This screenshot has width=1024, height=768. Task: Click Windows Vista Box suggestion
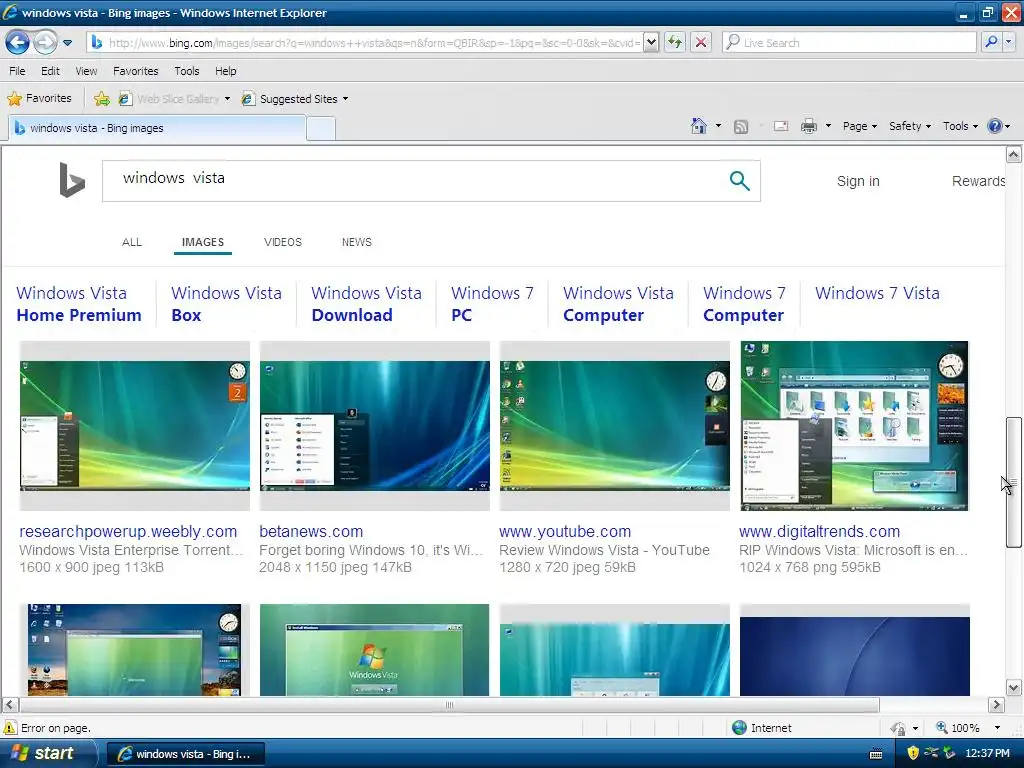(x=226, y=304)
